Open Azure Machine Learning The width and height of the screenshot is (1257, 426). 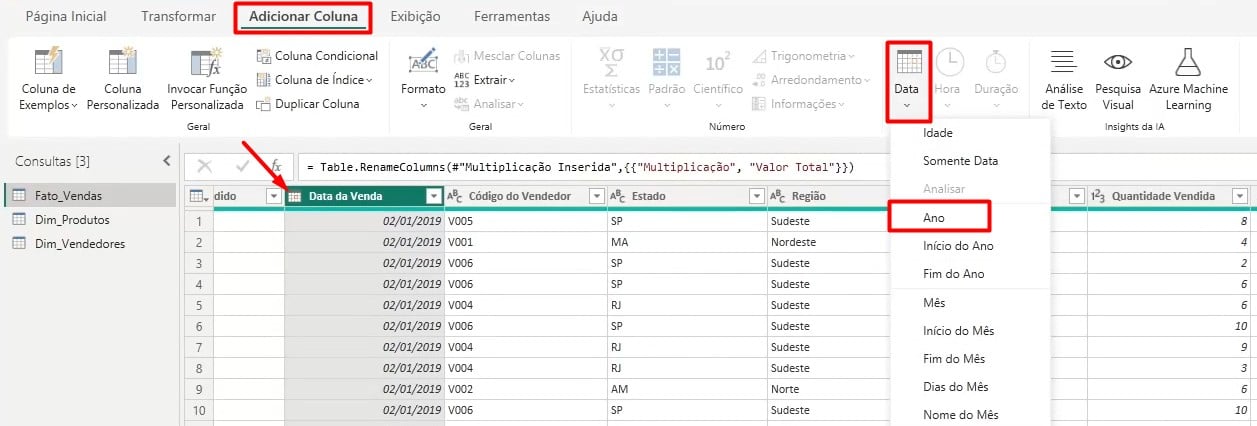[1188, 78]
